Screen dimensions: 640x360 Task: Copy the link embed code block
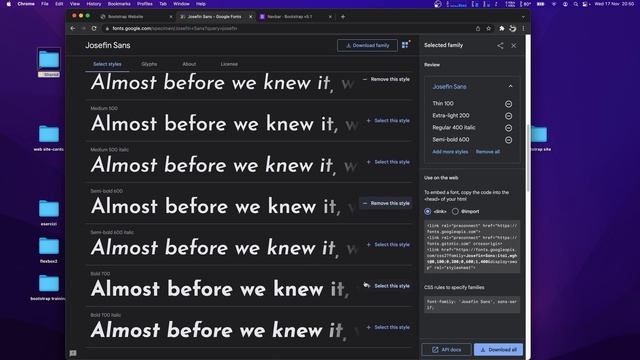click(x=472, y=247)
